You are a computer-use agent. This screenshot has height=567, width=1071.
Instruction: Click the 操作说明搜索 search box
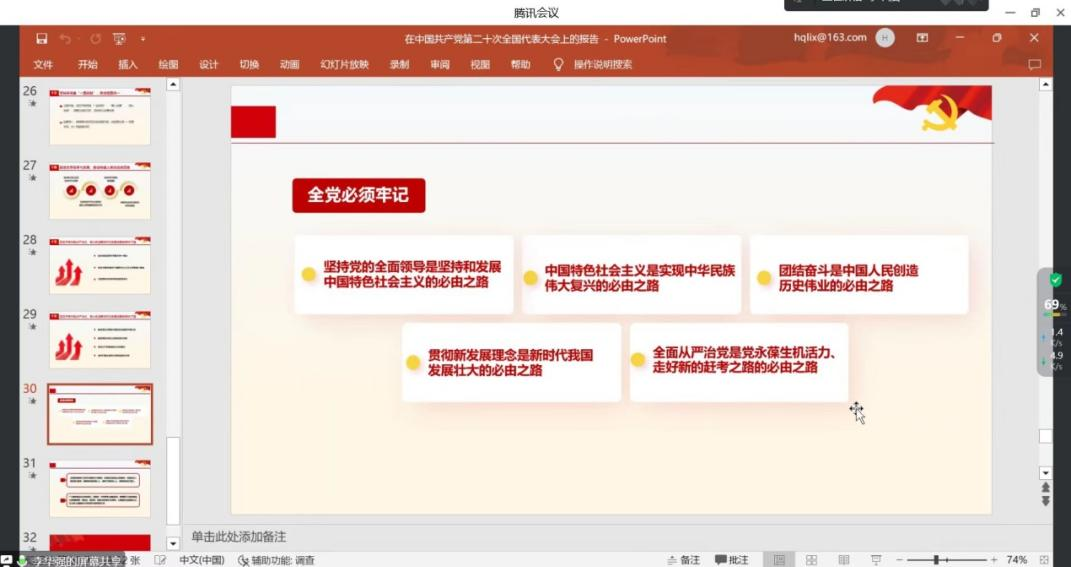(602, 65)
